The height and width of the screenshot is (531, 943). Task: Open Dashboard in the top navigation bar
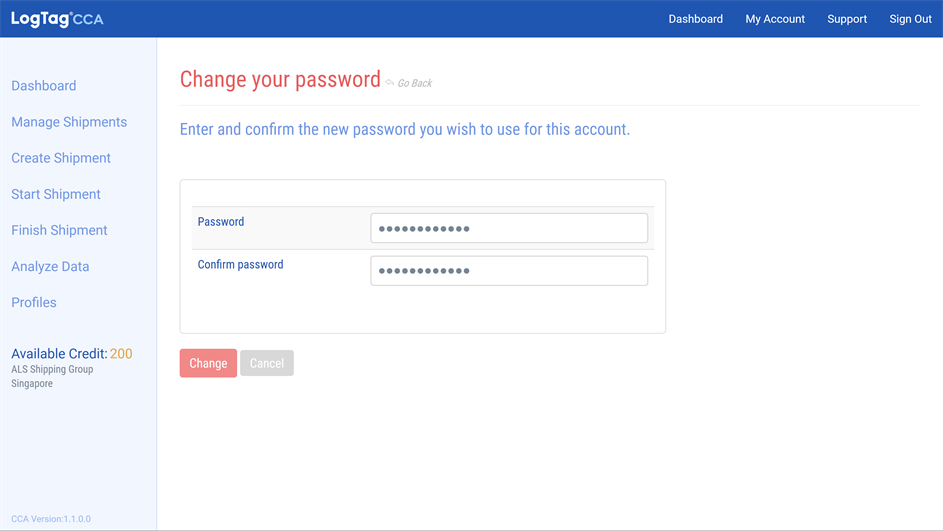[x=695, y=19]
